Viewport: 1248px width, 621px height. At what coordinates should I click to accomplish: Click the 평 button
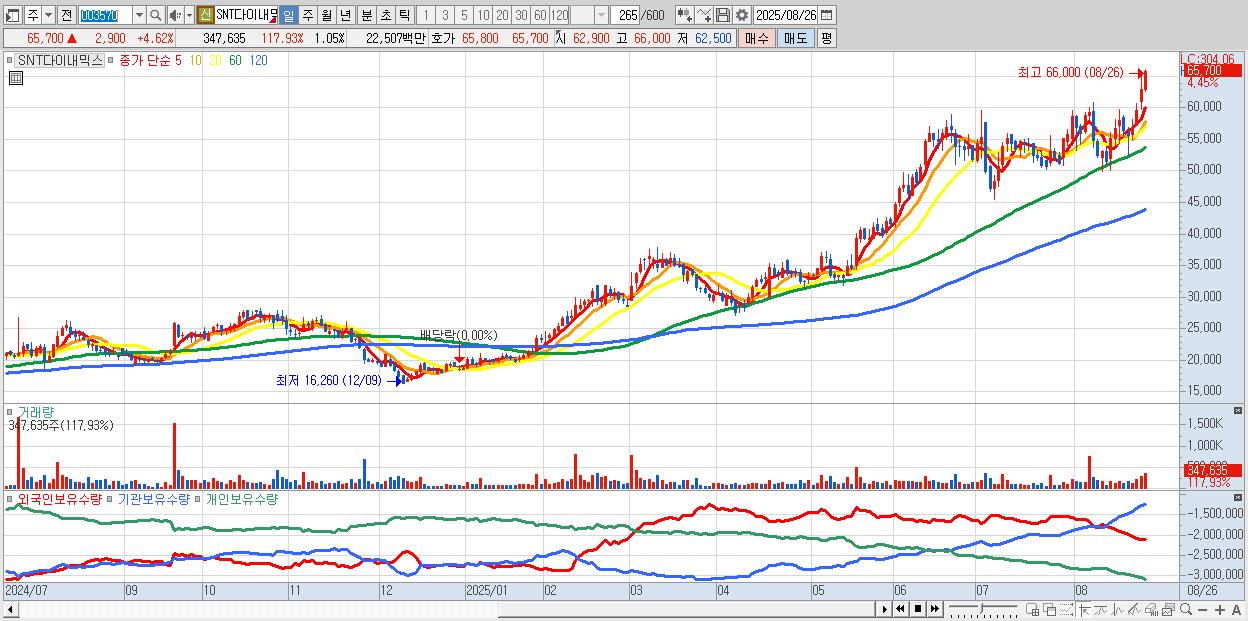click(826, 38)
